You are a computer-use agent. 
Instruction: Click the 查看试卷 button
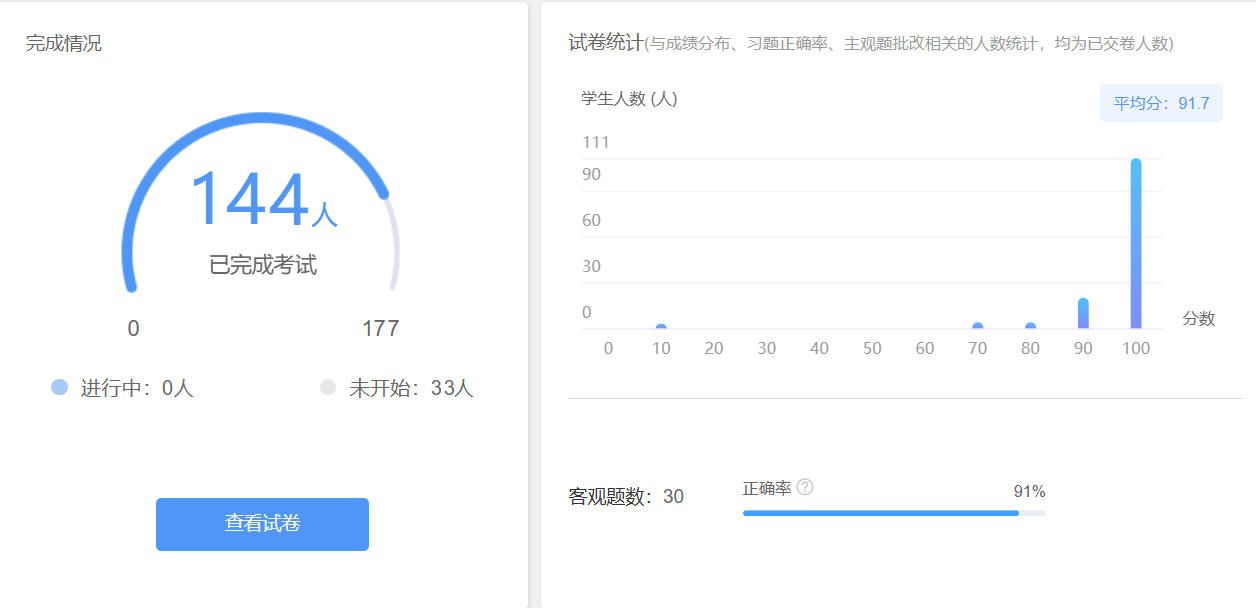[x=262, y=524]
